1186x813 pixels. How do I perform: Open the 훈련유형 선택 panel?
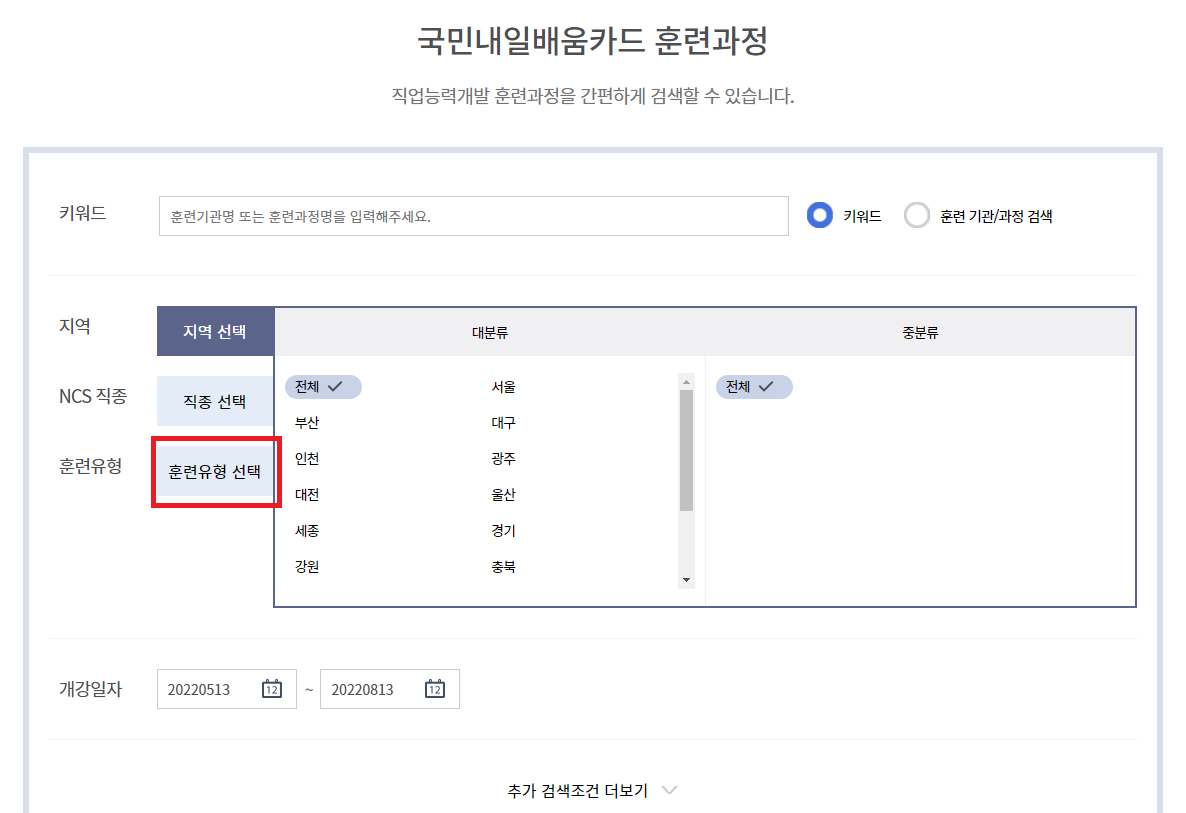216,471
